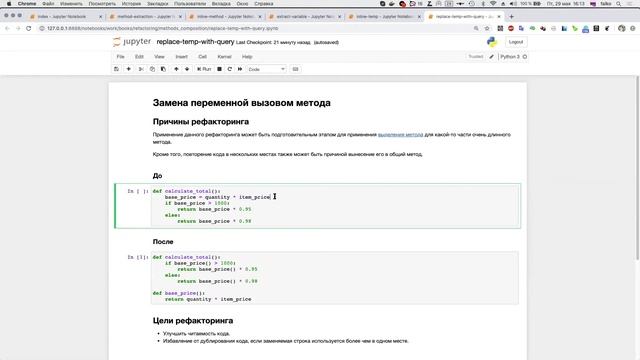
Task: Move selected cell up arrow
Action: [176, 69]
